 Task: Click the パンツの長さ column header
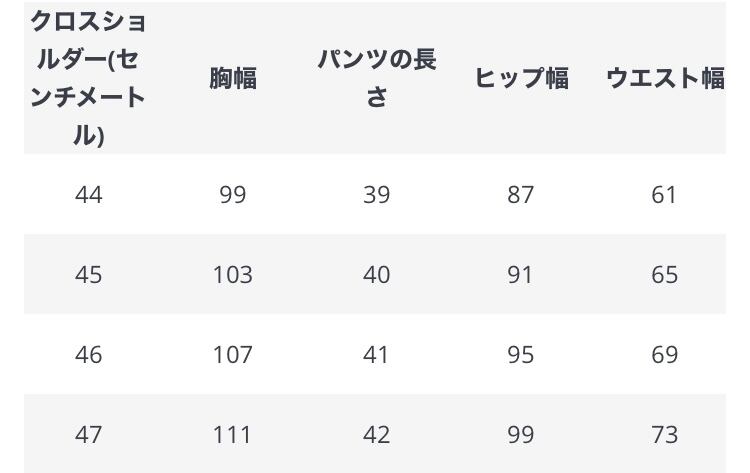pos(377,78)
